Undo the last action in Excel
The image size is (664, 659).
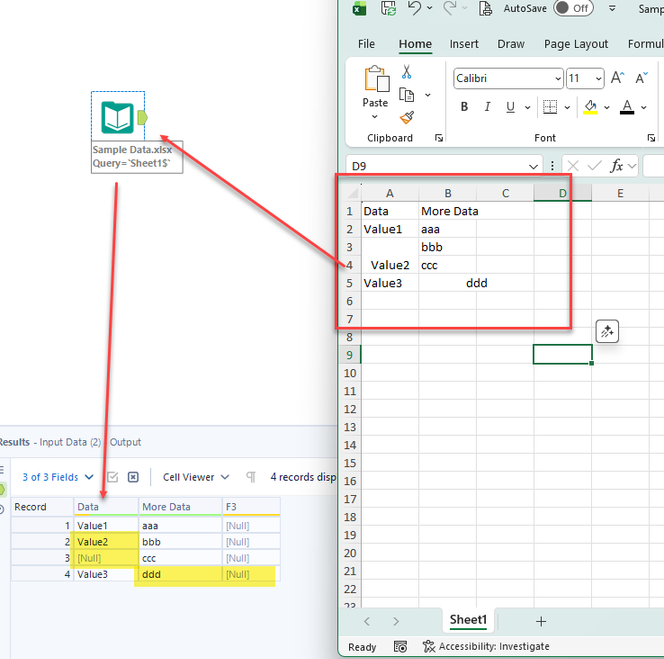tap(414, 8)
